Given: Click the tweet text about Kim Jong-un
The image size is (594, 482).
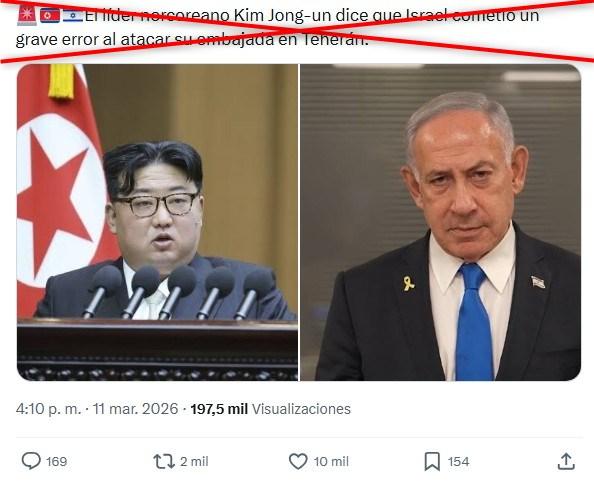Looking at the screenshot, I should (277, 27).
